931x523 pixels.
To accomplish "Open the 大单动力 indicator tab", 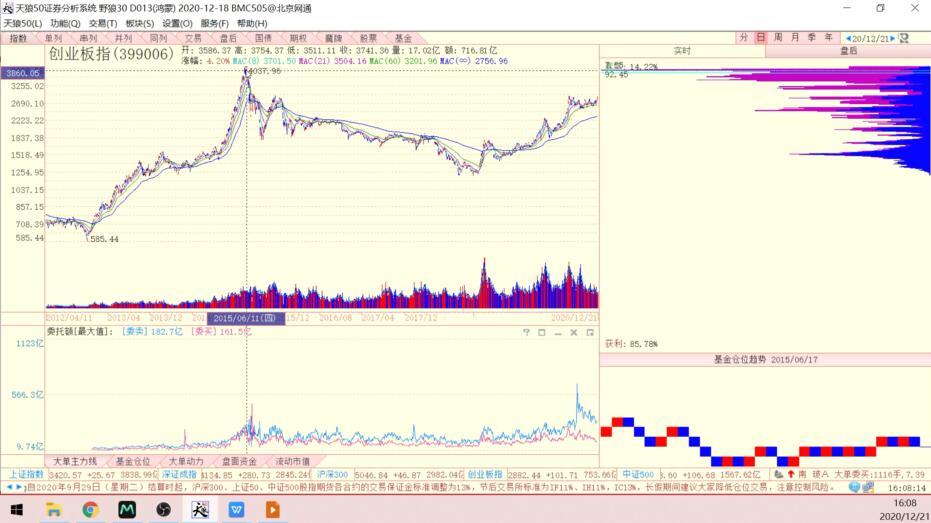I will (x=186, y=461).
